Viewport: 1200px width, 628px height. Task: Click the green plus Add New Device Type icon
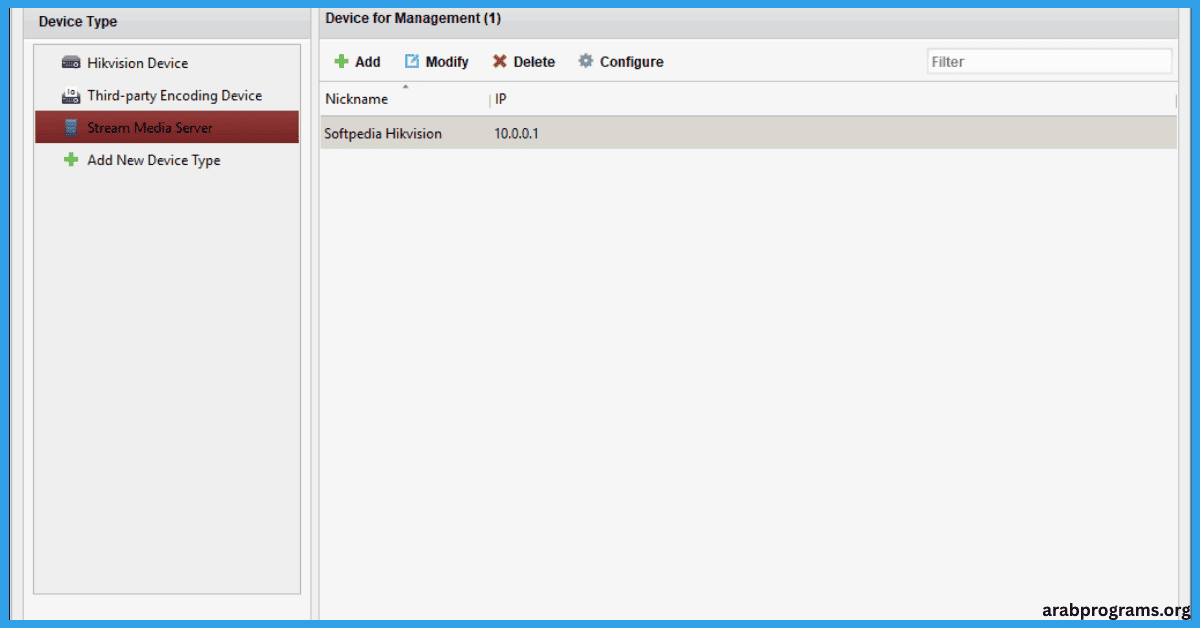point(71,160)
